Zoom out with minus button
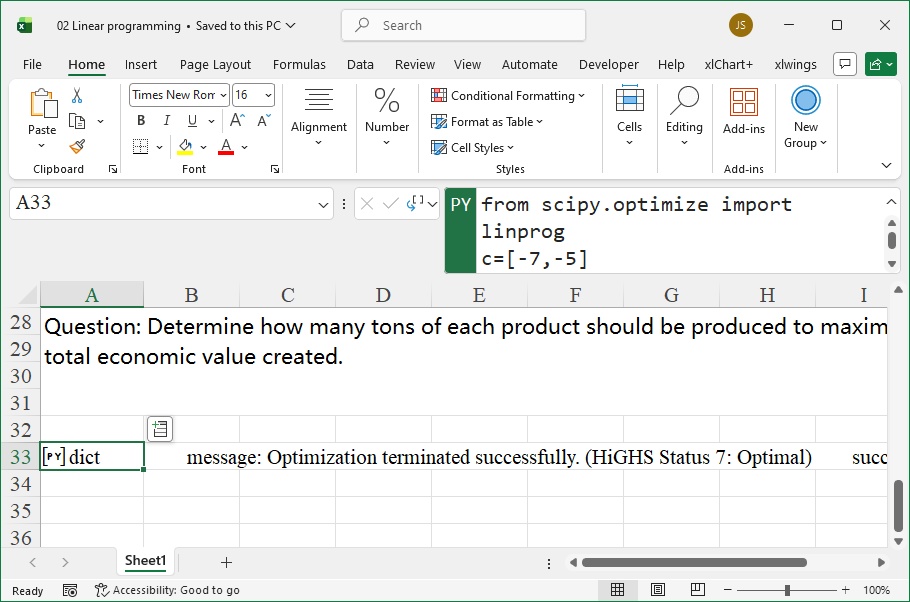The width and height of the screenshot is (910, 602). point(728,590)
